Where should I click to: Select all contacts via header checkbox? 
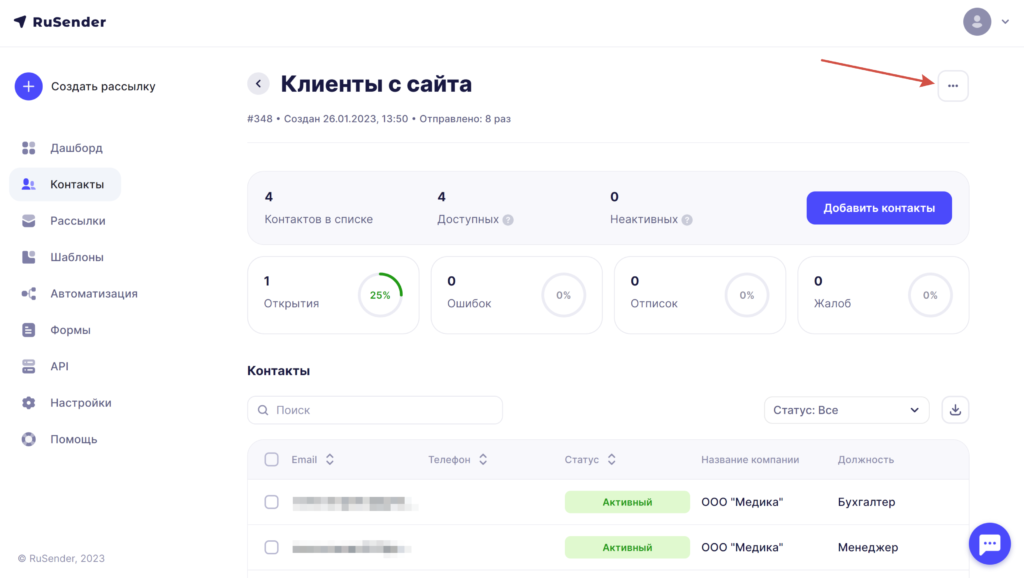click(272, 460)
